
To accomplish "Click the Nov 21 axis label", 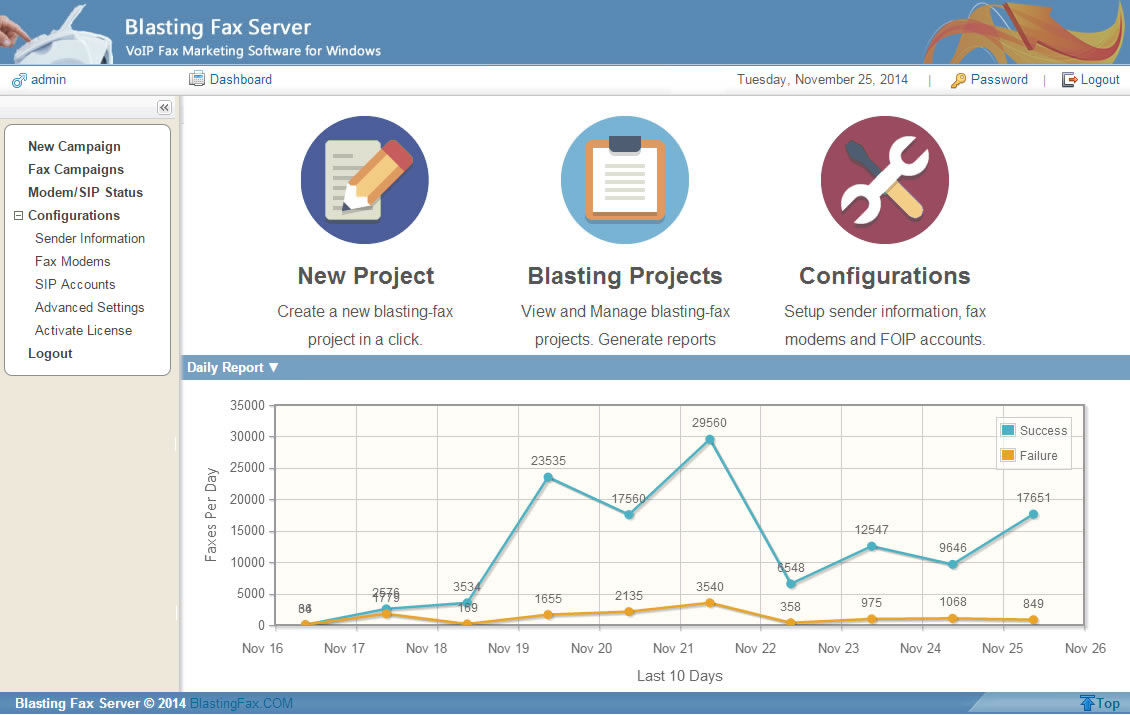I will (673, 649).
